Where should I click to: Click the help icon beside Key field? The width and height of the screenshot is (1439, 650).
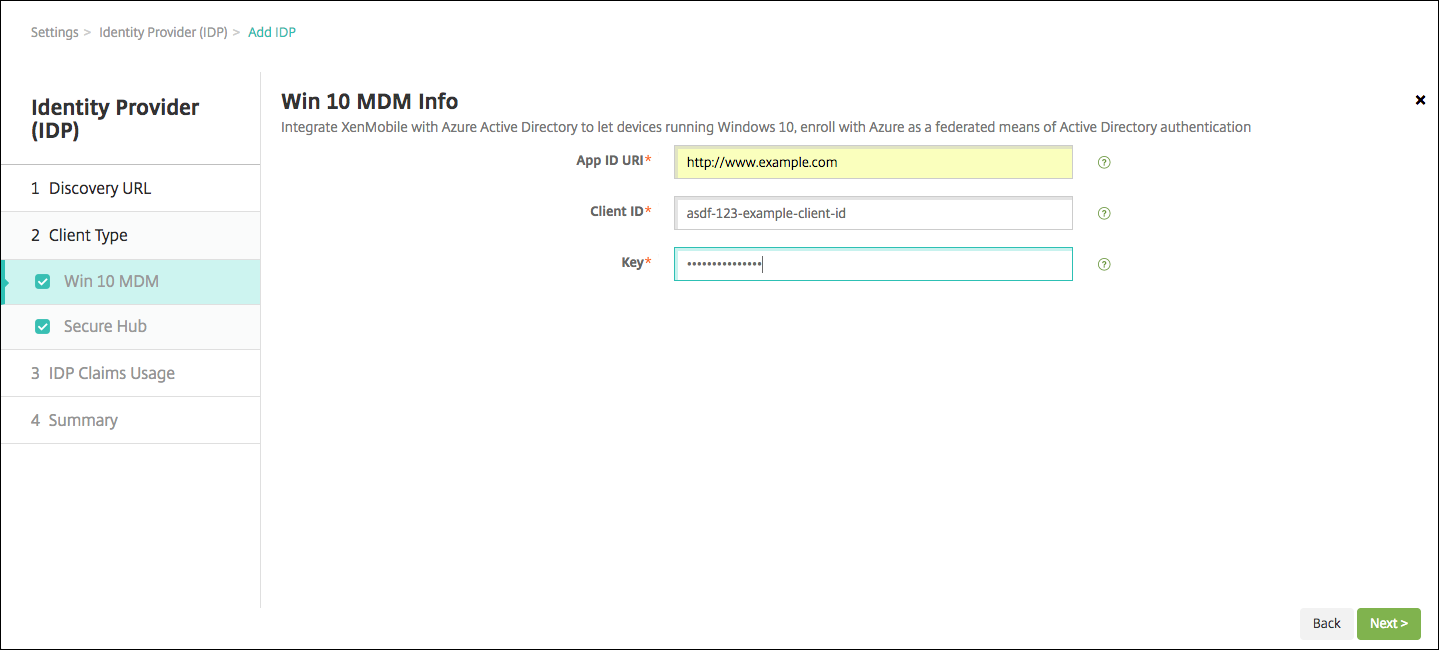(1104, 265)
